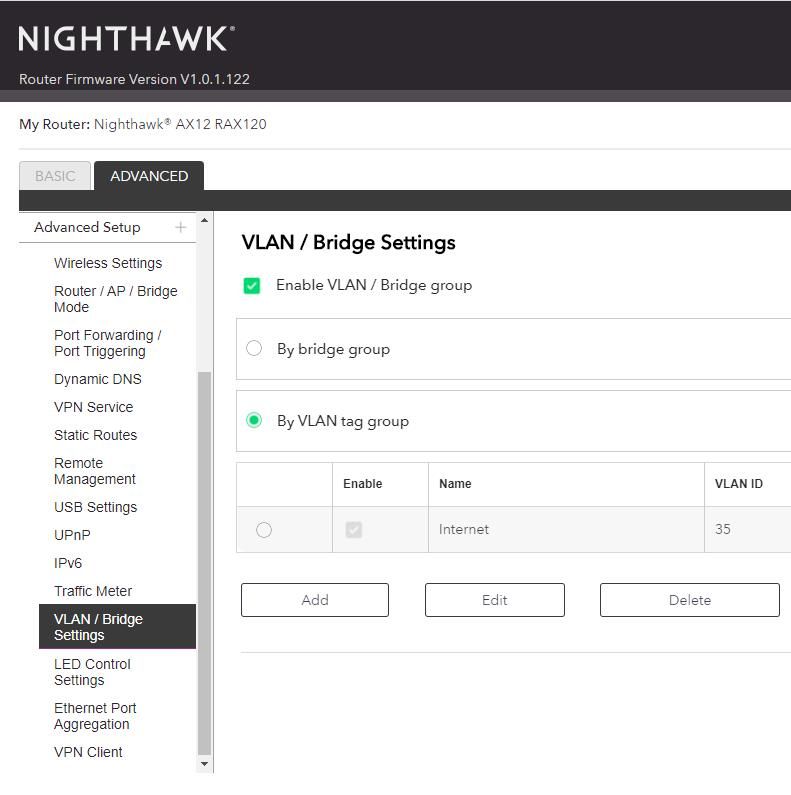
Task: Select the Internet VLAN row radio
Action: [x=264, y=530]
